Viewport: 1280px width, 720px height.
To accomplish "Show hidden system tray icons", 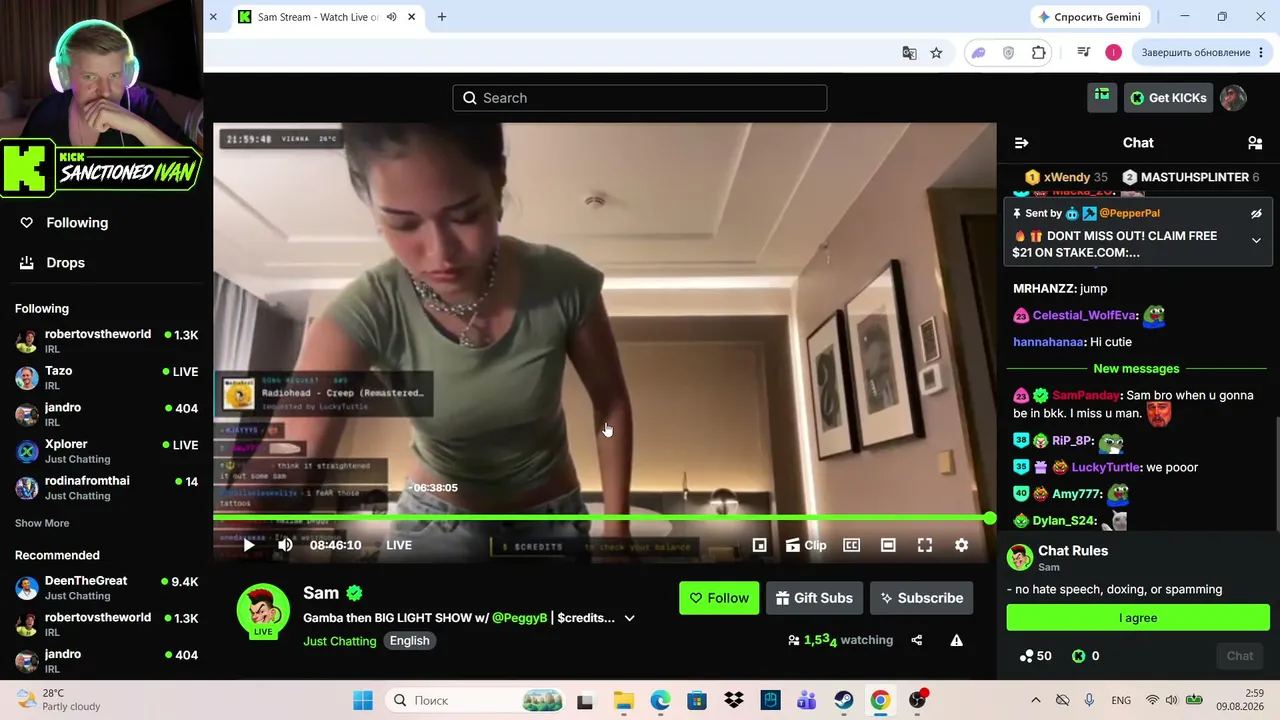I will pos(1035,700).
